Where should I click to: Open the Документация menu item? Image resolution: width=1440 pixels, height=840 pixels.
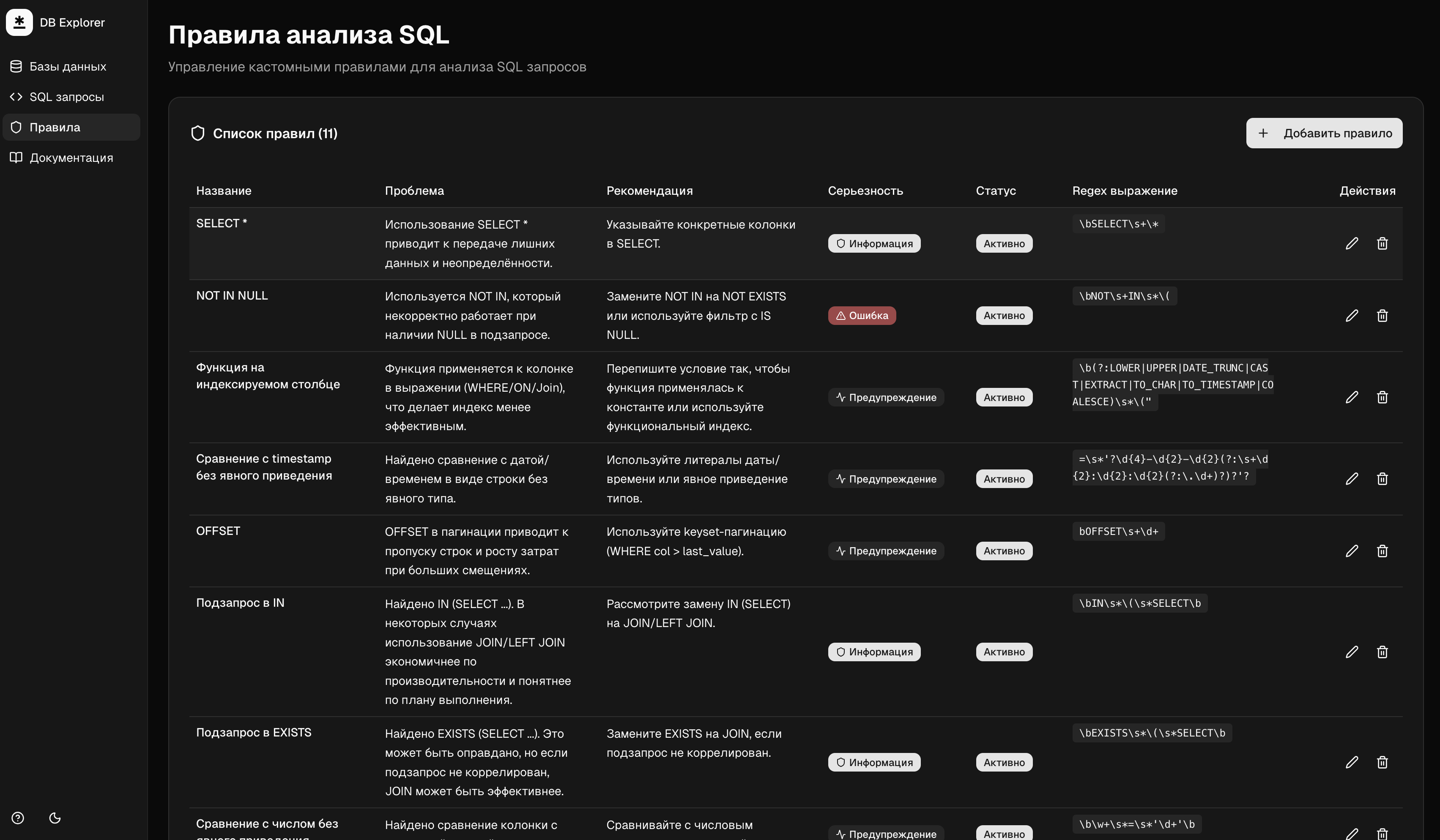[x=71, y=158]
